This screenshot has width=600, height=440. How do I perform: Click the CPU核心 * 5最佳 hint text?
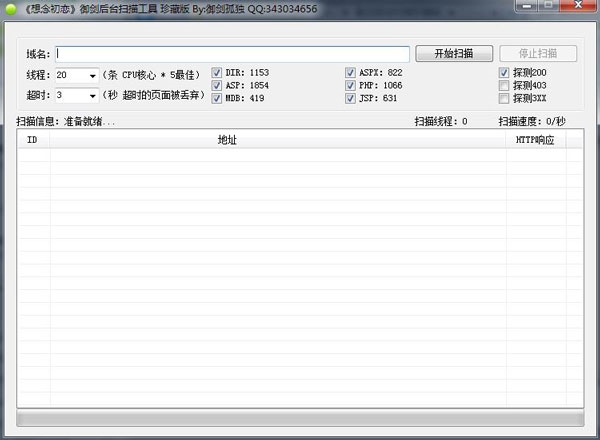click(x=152, y=75)
